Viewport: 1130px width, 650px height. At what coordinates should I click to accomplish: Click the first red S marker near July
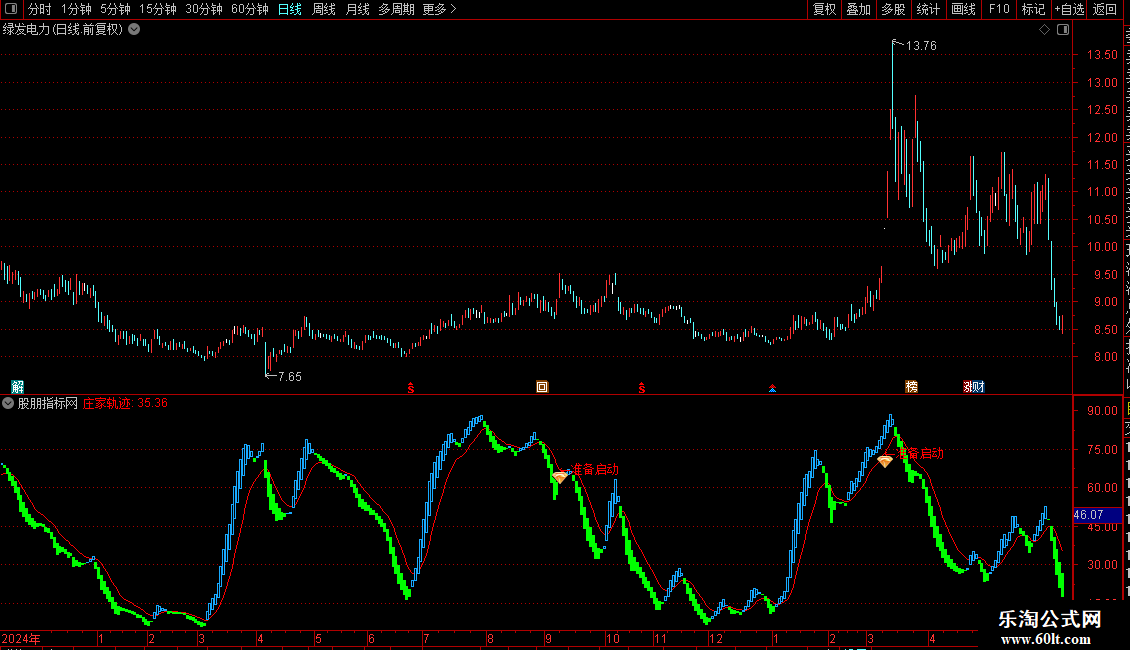click(x=411, y=388)
